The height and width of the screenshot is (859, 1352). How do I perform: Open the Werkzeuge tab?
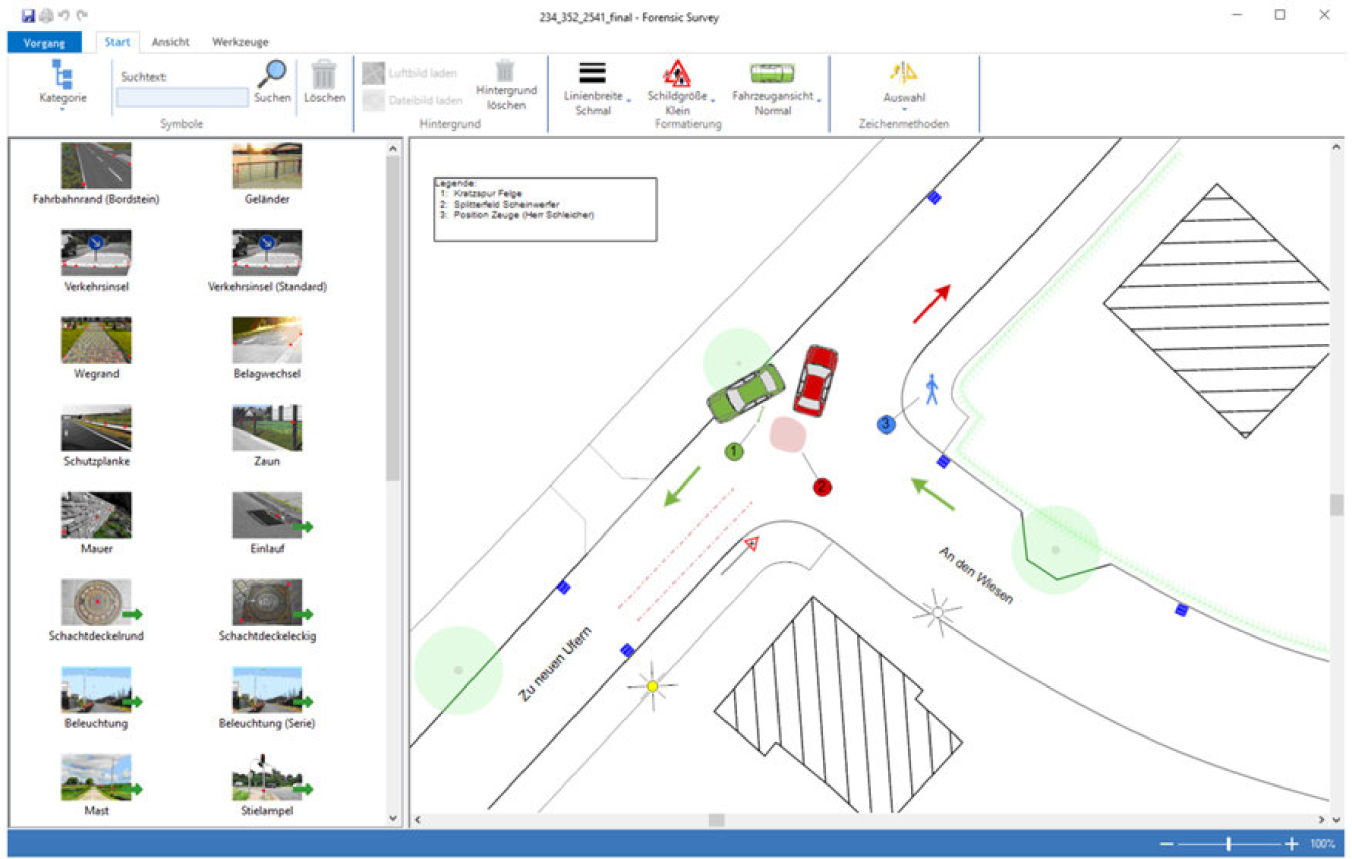[x=240, y=42]
